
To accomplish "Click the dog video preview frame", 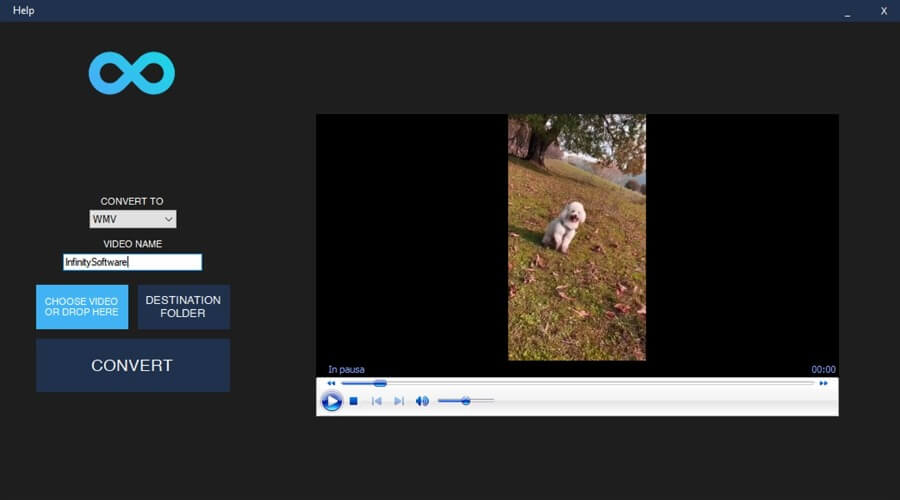I will (577, 237).
